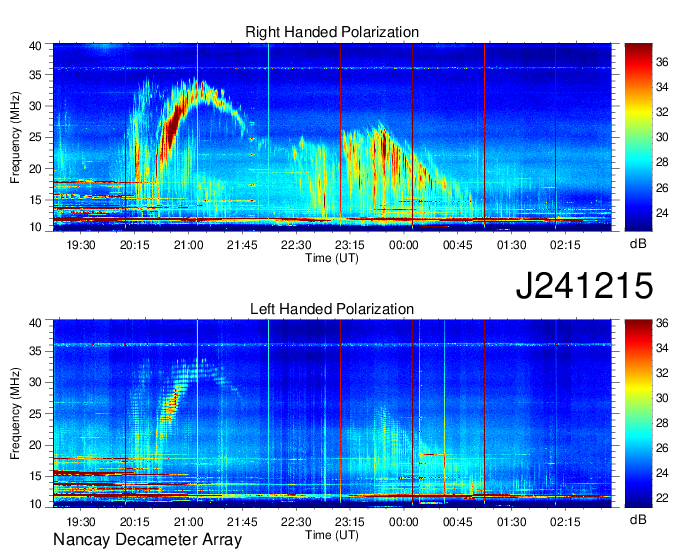
Task: Click the Time (UT) label under the right-handed plot
Action: coord(332,258)
